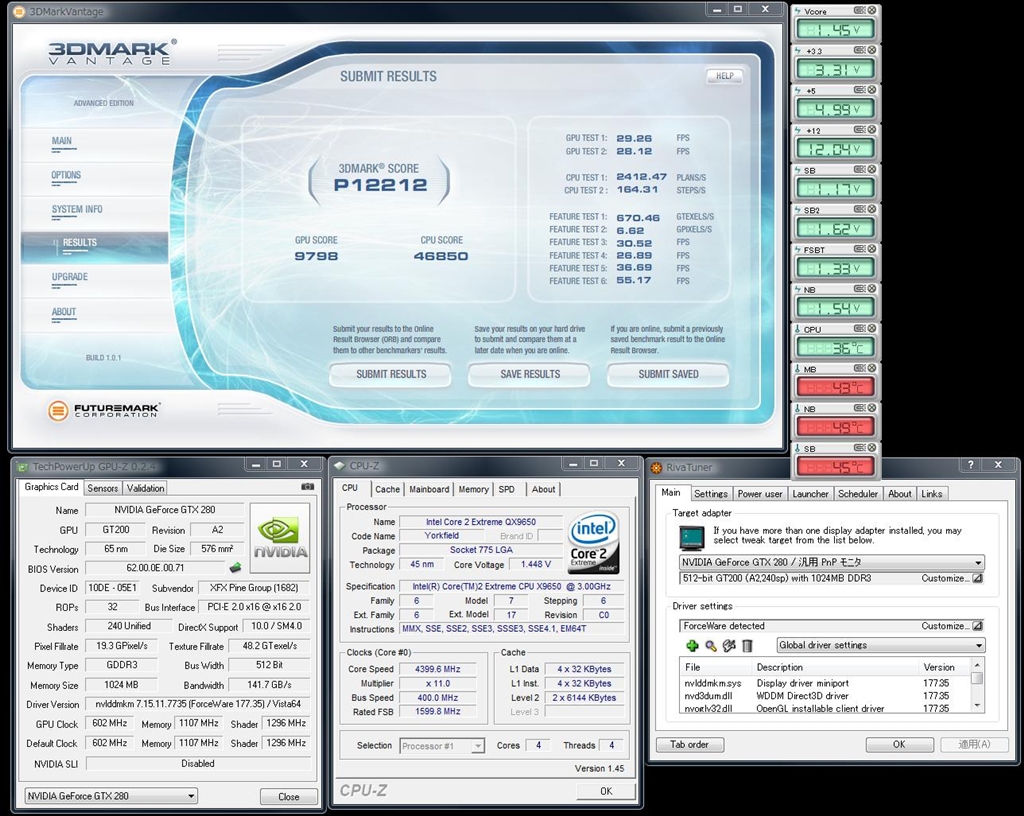Click the SUBMIT SAVED button
The width and height of the screenshot is (1024, 816).
(x=668, y=375)
